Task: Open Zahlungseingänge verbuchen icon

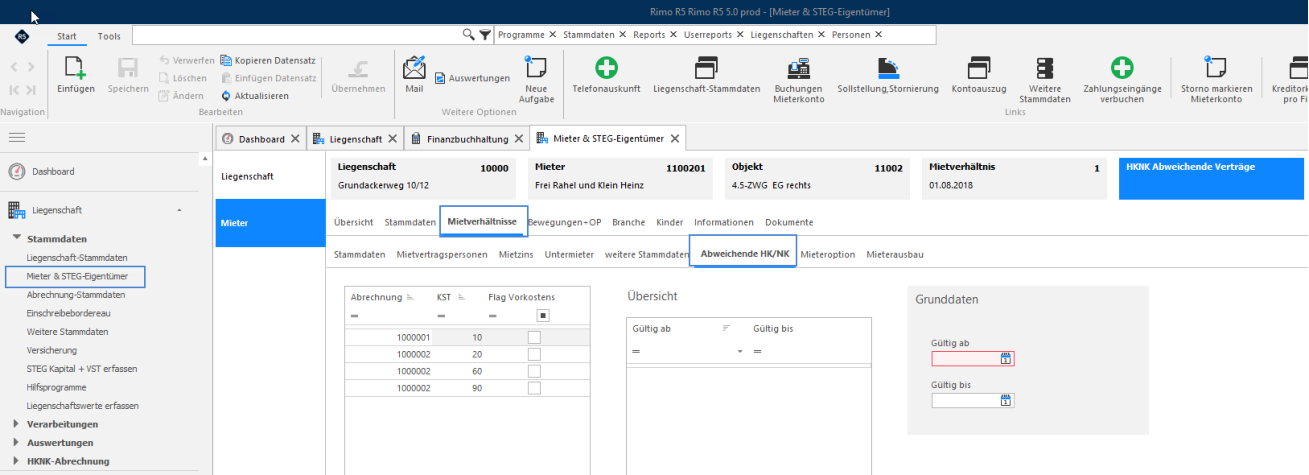Action: 1122,68
